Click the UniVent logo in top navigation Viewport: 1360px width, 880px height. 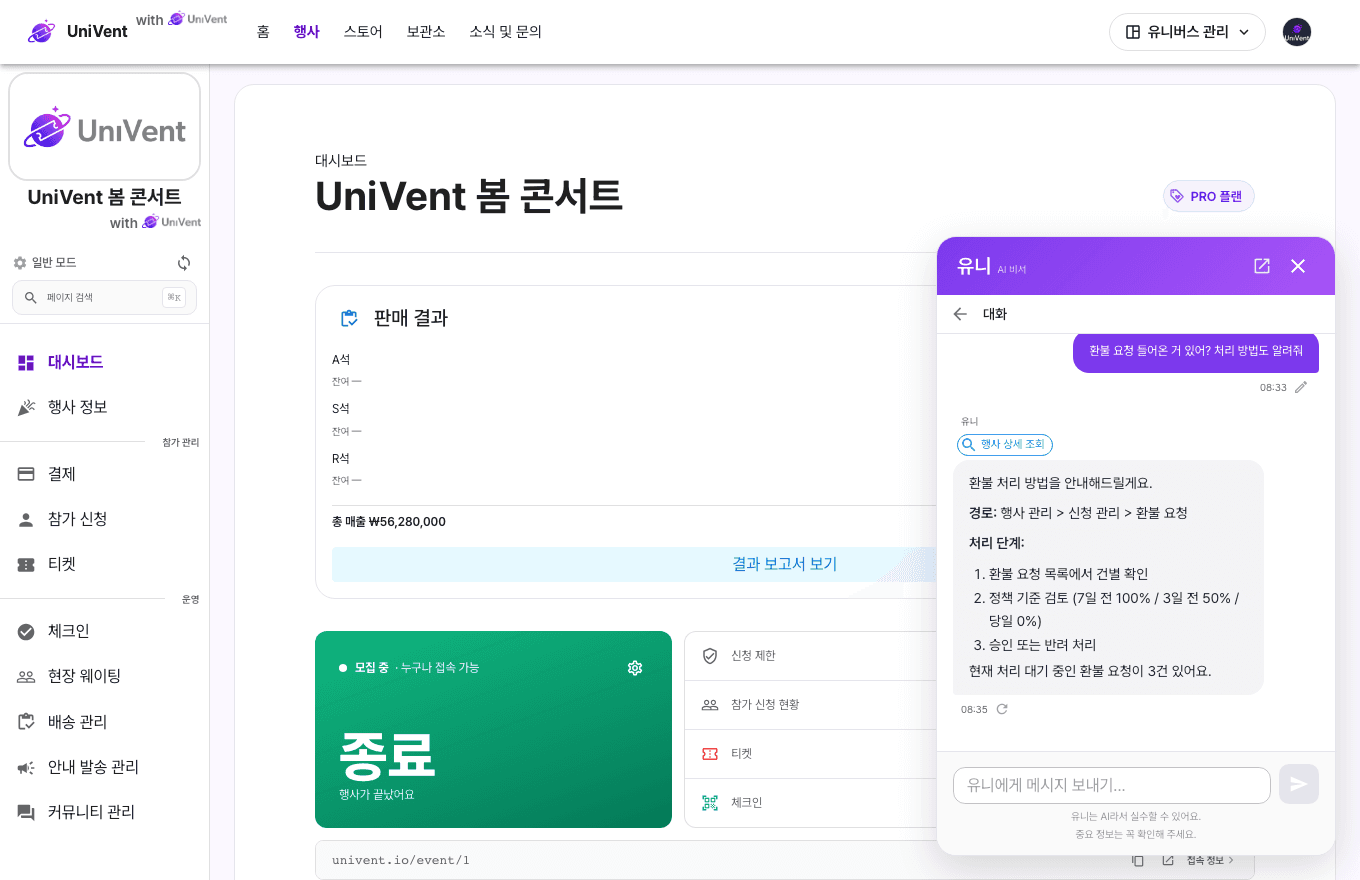click(x=78, y=31)
